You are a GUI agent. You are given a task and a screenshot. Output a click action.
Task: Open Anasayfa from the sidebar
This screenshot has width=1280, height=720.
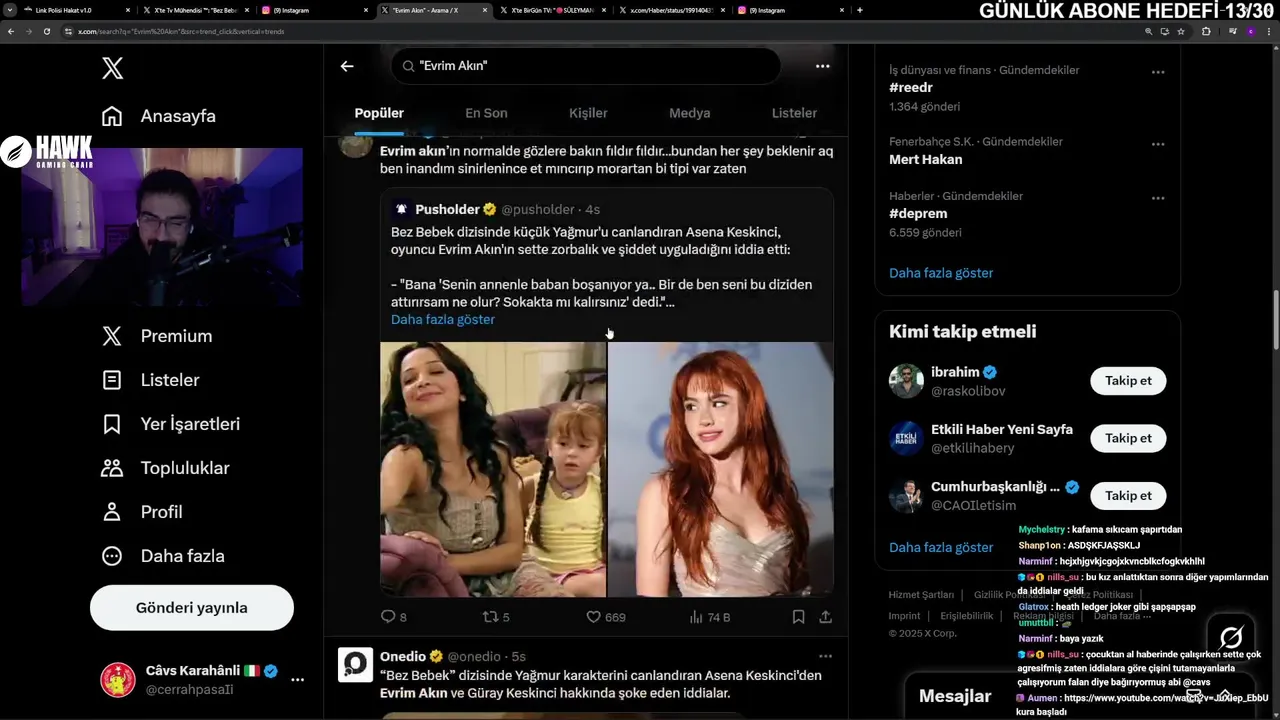[x=159, y=116]
